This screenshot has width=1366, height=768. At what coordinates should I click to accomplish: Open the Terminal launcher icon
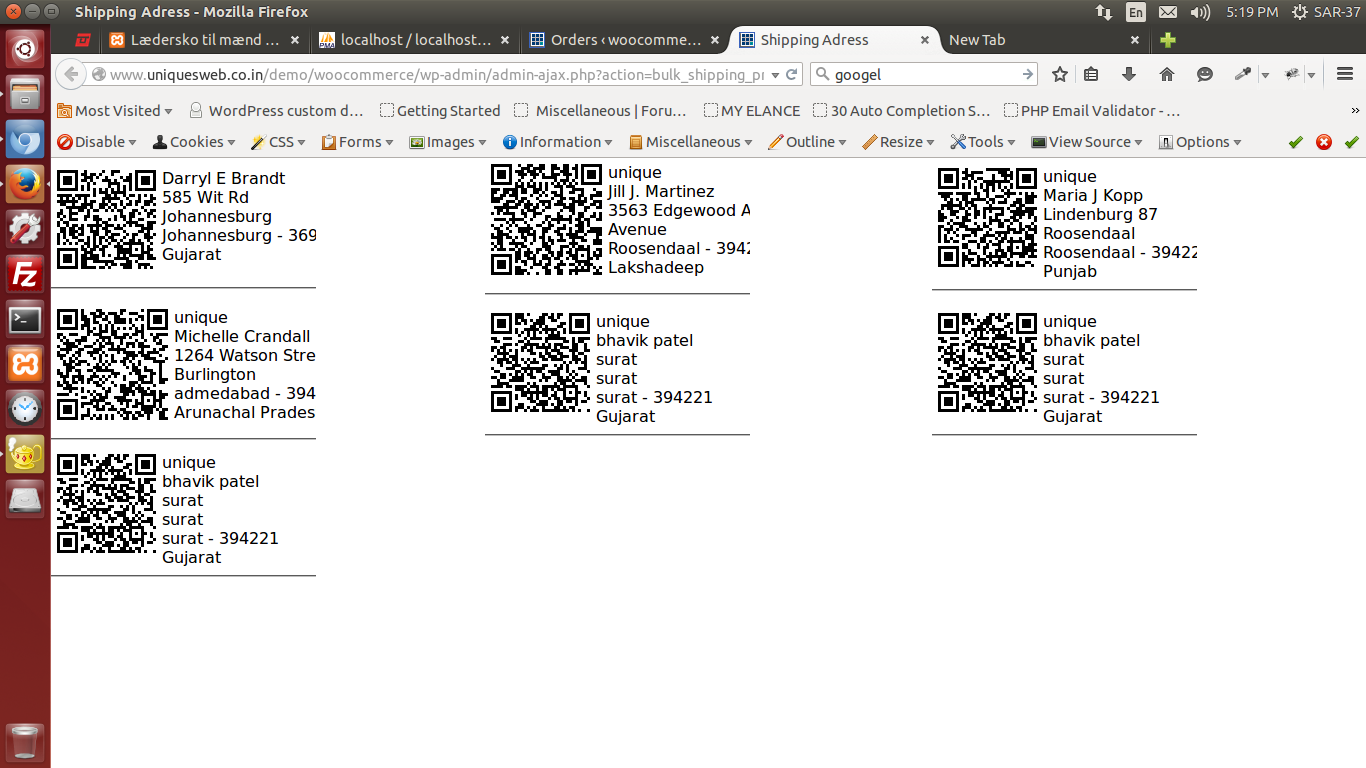(25, 319)
